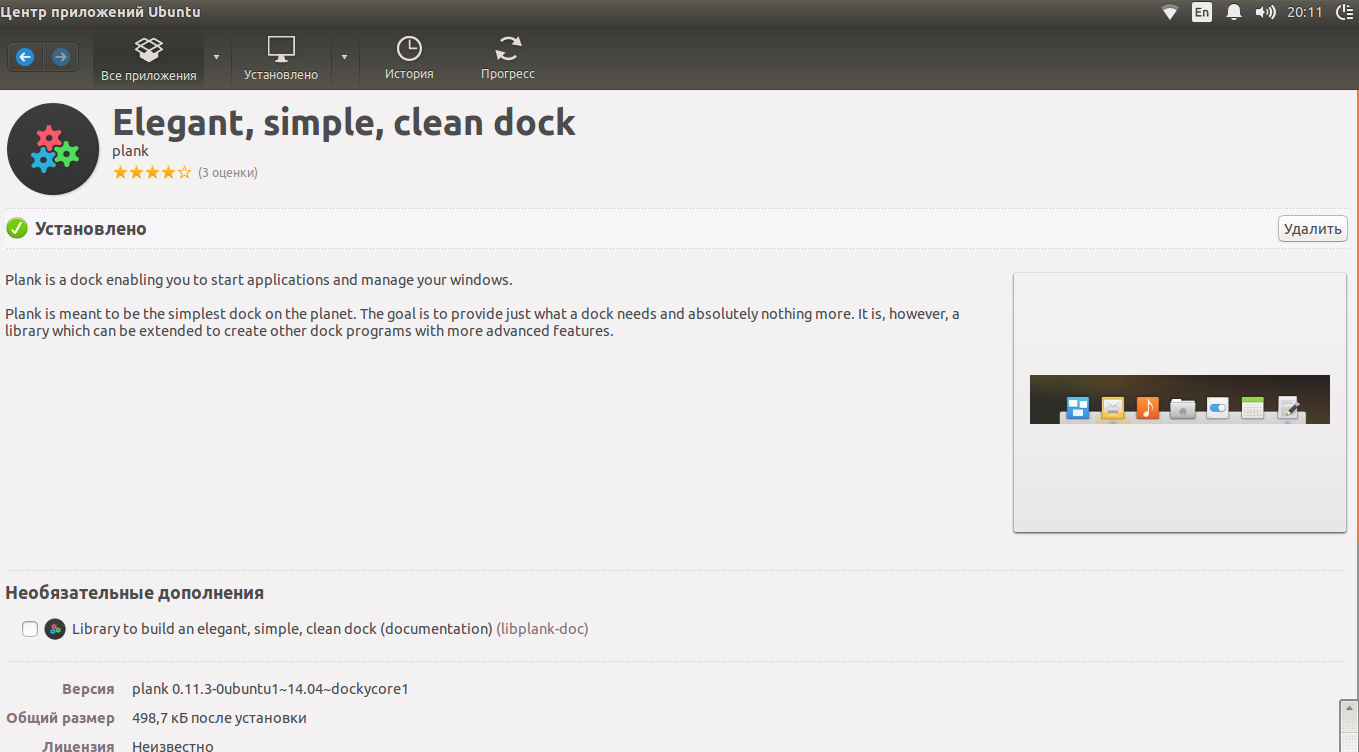The height and width of the screenshot is (752, 1359).
Task: Switch to the Прогресс section
Action: tap(508, 60)
